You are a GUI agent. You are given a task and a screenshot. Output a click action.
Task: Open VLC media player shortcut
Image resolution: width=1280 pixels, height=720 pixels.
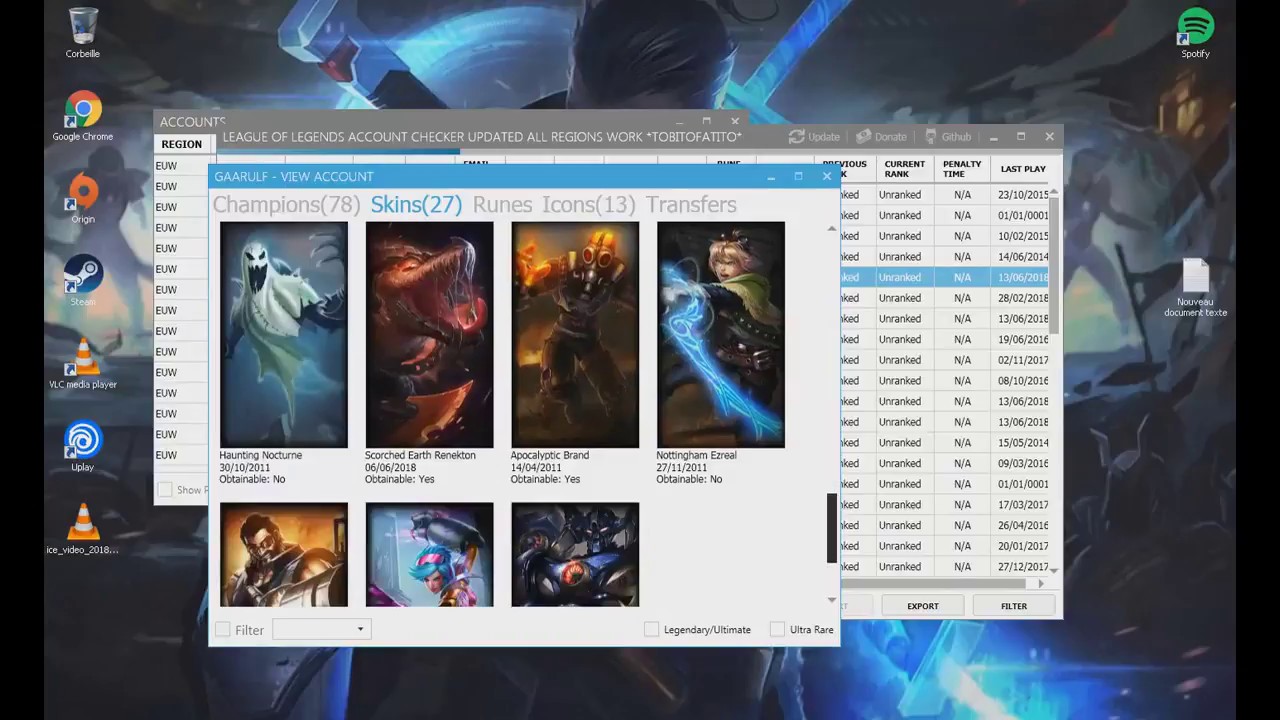pos(83,363)
